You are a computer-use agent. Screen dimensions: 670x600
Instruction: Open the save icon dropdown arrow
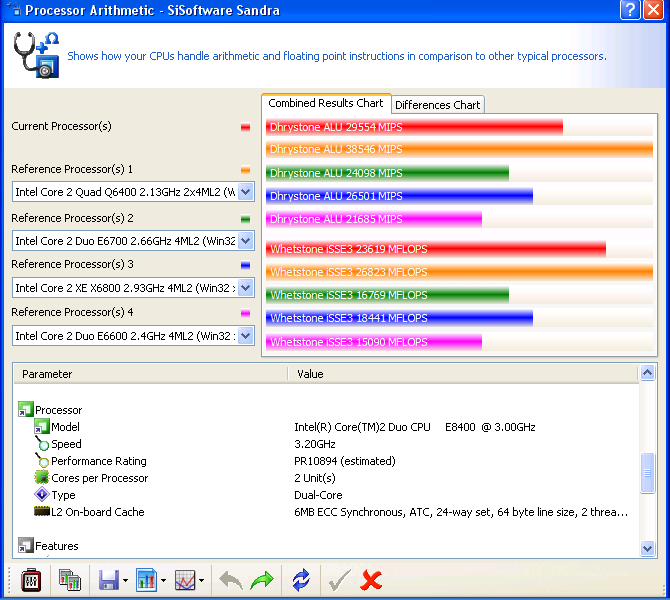click(125, 580)
